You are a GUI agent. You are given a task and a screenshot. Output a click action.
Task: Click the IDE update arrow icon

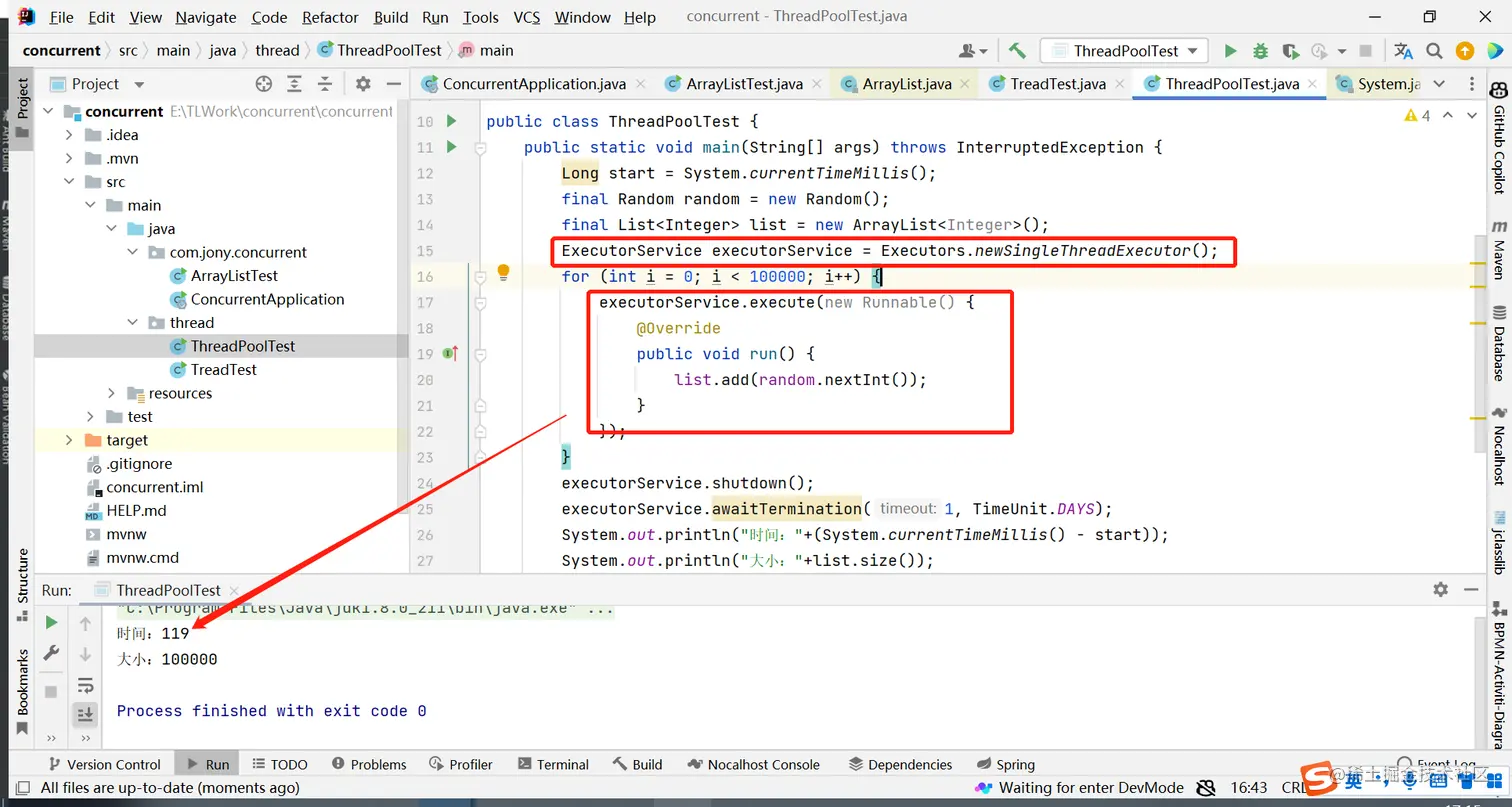(1465, 51)
